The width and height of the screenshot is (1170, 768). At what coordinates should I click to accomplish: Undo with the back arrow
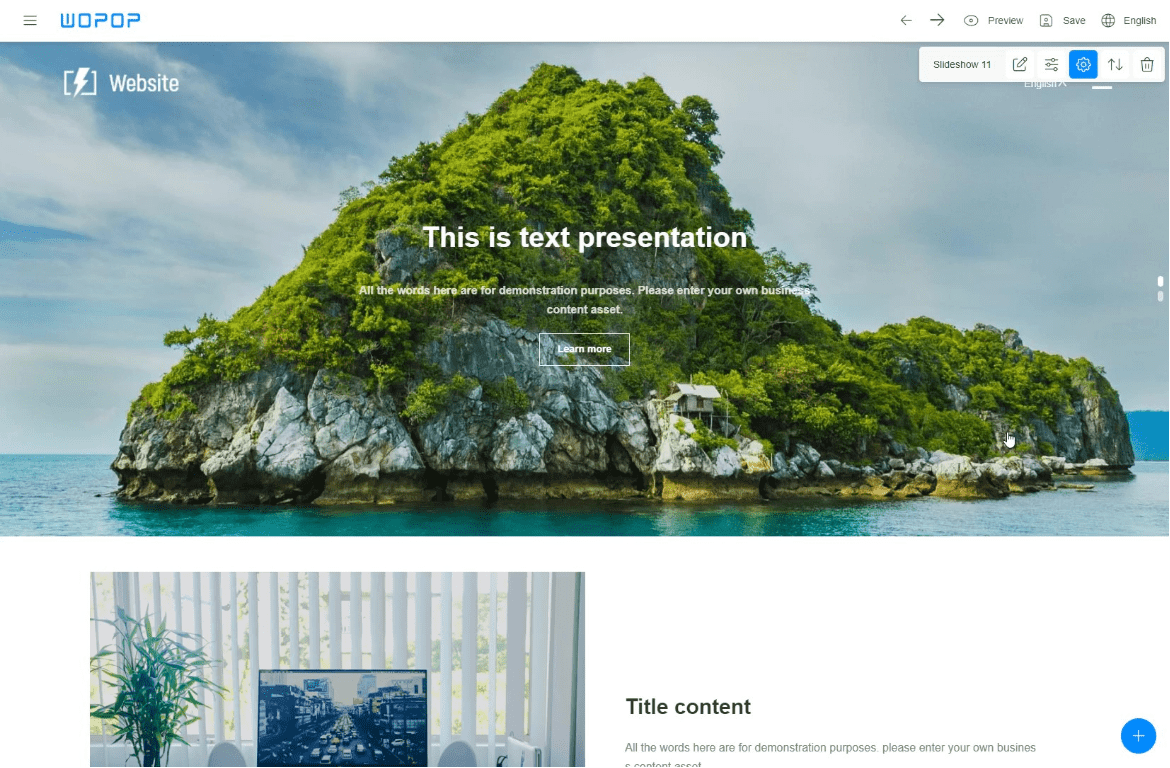[906, 20]
